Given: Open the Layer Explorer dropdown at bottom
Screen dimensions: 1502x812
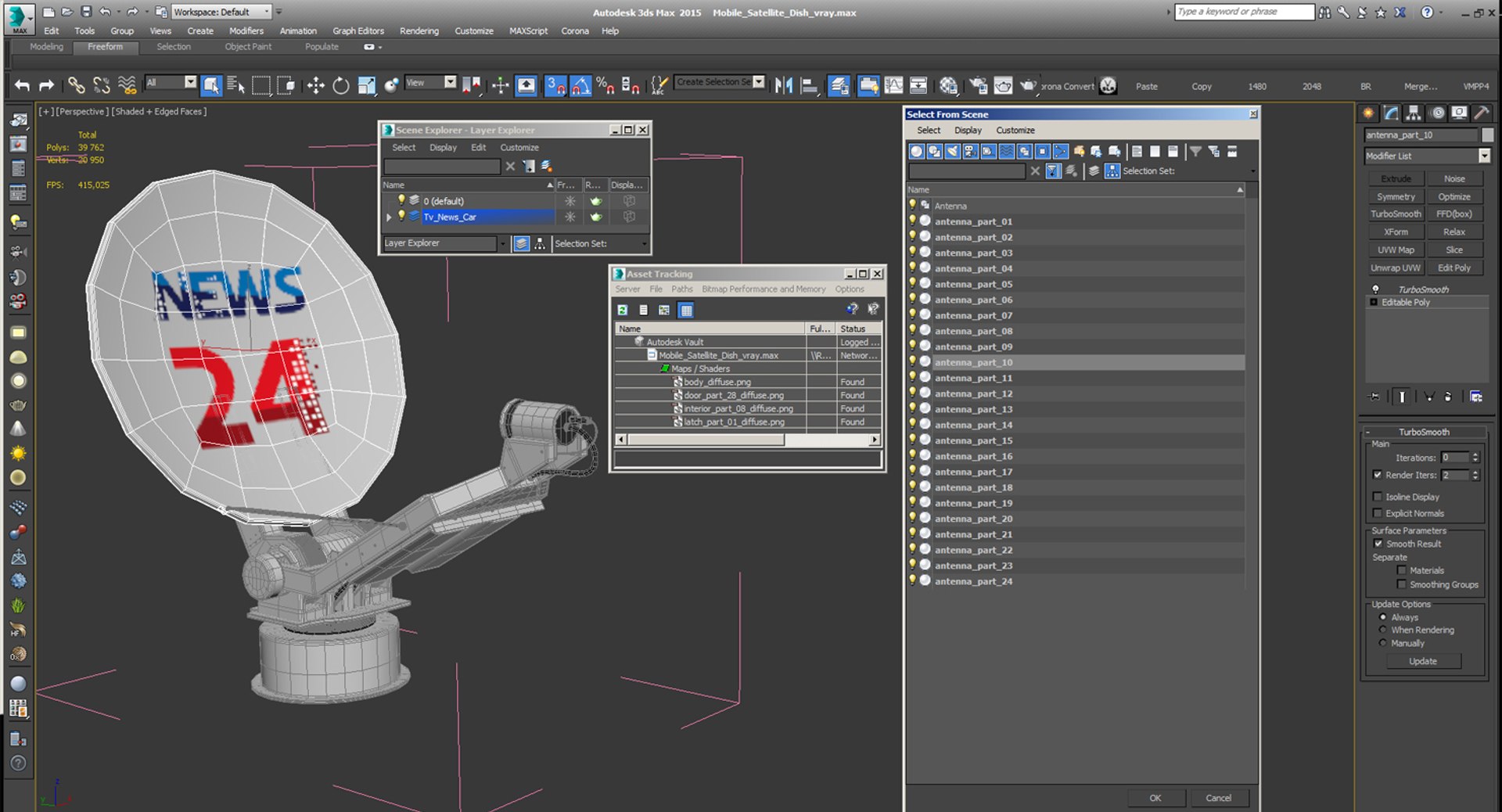Looking at the screenshot, I should (502, 243).
